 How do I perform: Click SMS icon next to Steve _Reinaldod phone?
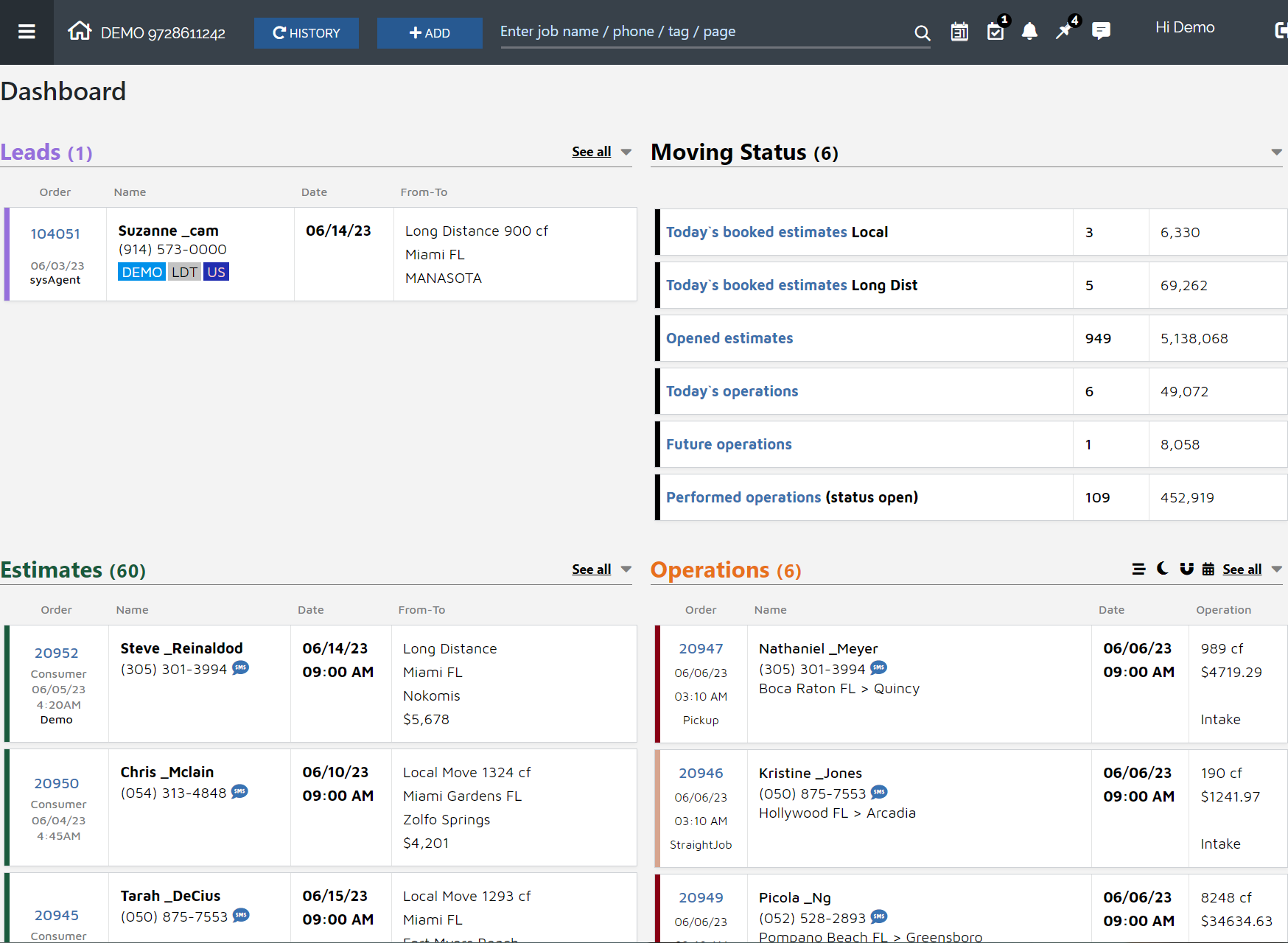[x=241, y=667]
